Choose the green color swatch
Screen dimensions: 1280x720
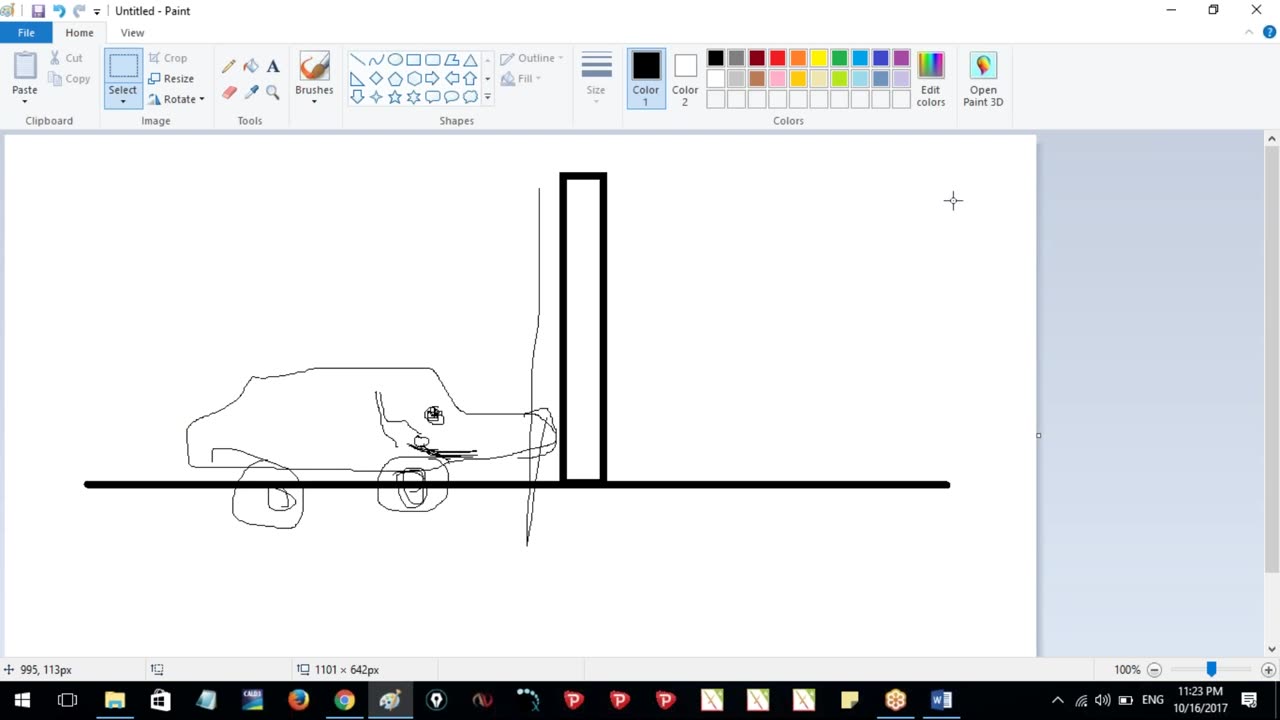[839, 58]
